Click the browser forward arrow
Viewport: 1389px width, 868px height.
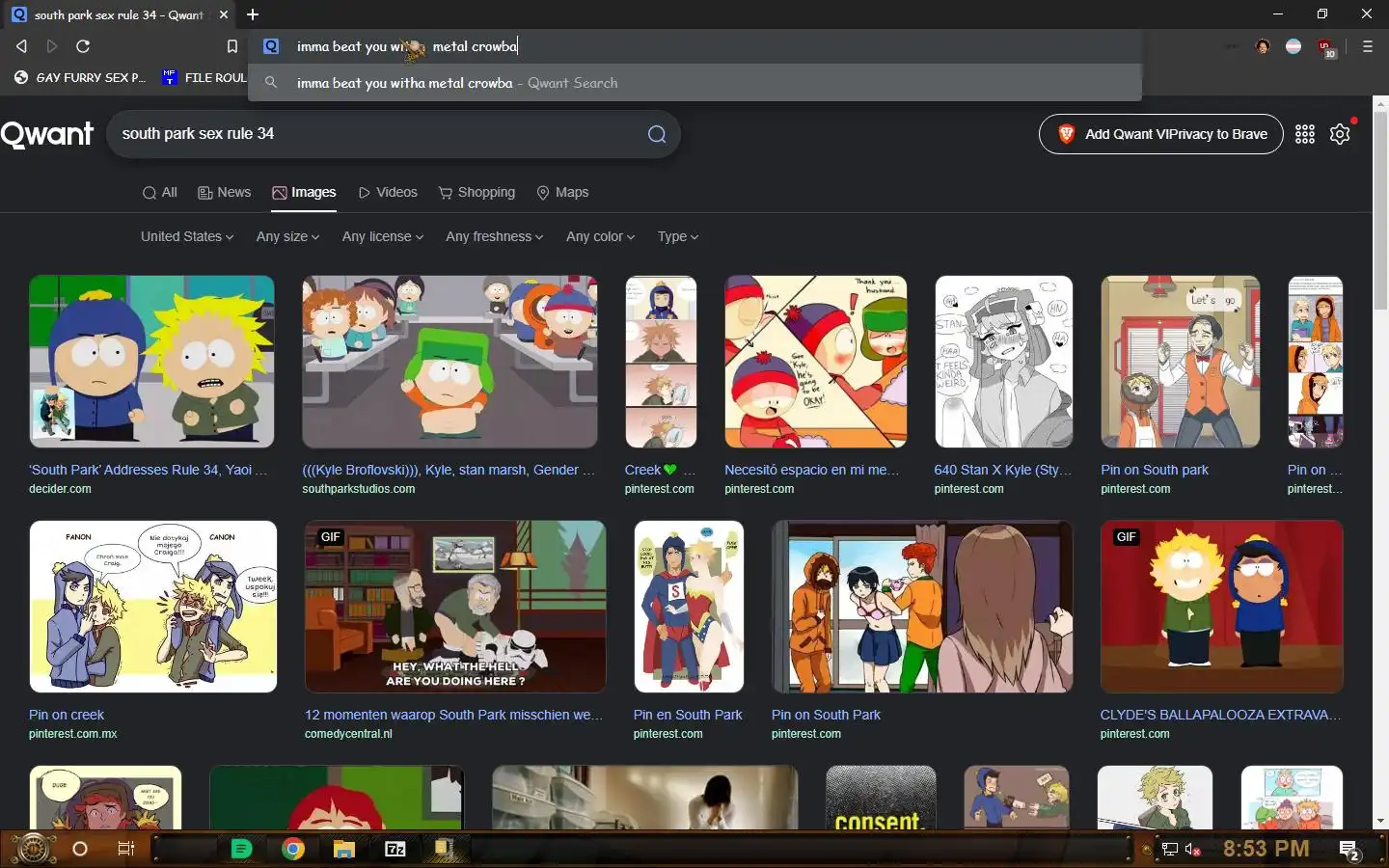click(x=52, y=46)
